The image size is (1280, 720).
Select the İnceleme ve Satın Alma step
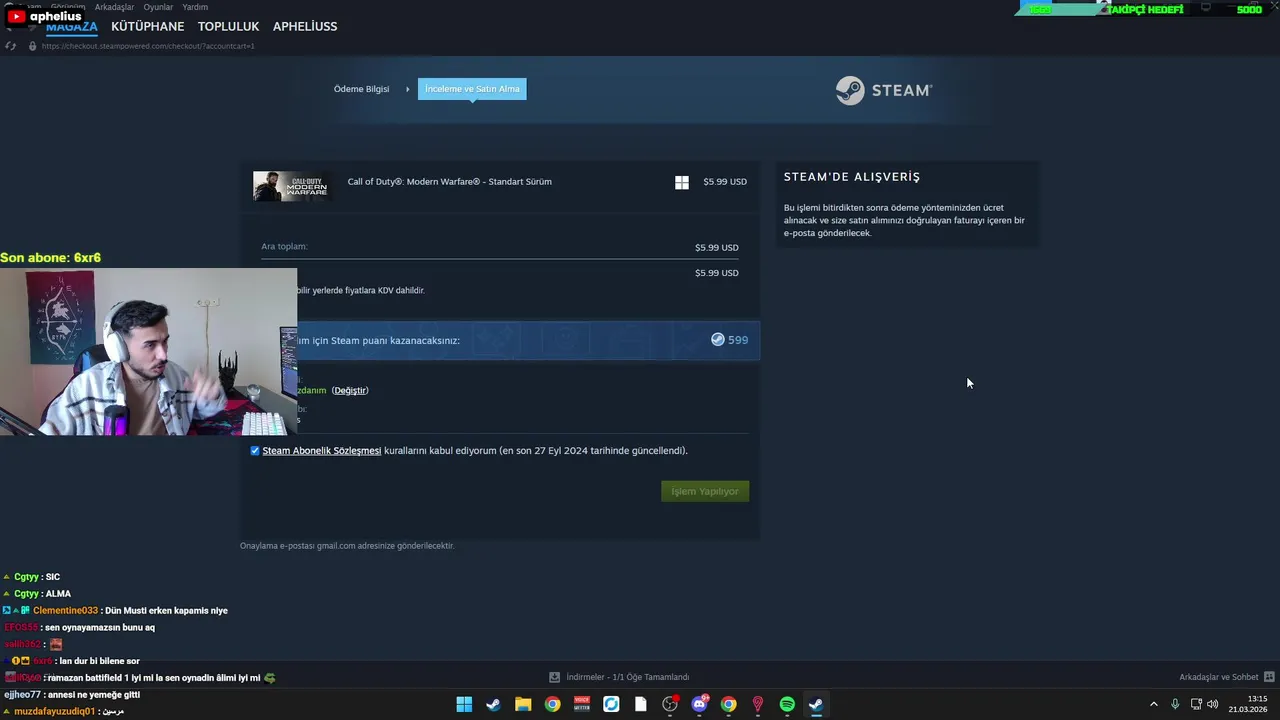[472, 89]
